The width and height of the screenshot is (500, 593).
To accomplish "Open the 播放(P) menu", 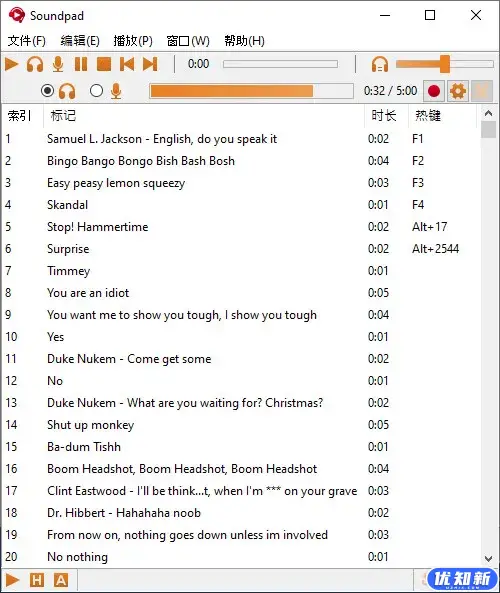I will [133, 40].
